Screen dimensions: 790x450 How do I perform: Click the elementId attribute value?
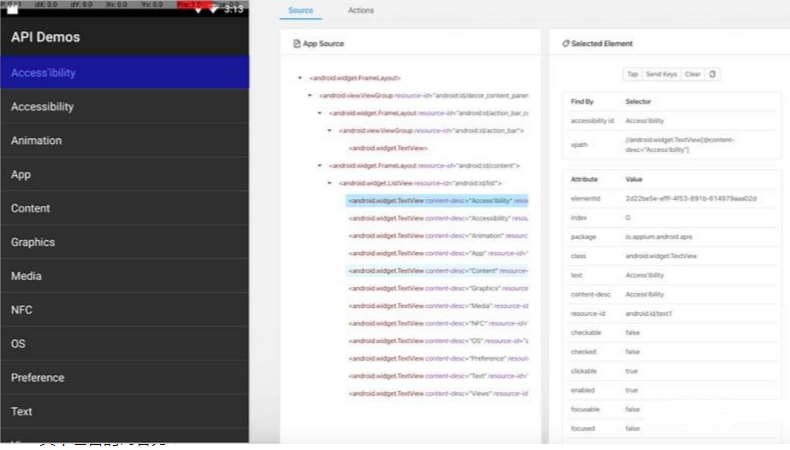691,199
